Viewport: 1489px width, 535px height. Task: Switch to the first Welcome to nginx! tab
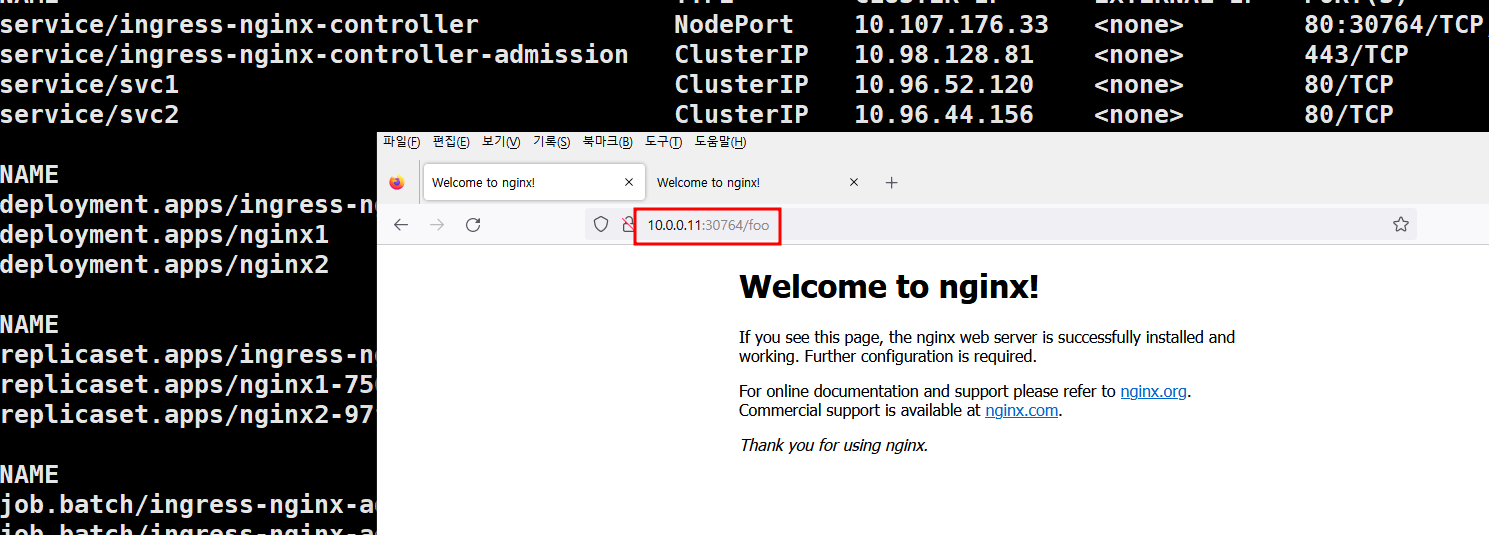click(x=533, y=183)
